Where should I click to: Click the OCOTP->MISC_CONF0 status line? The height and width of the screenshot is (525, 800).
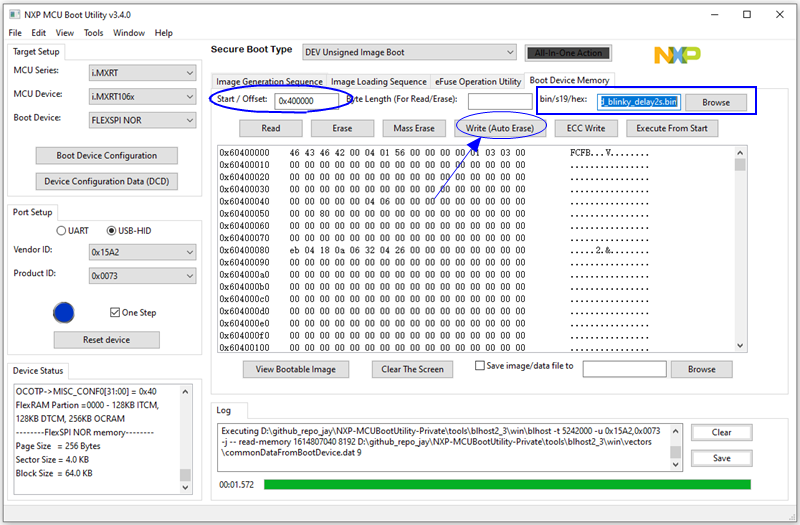86,391
